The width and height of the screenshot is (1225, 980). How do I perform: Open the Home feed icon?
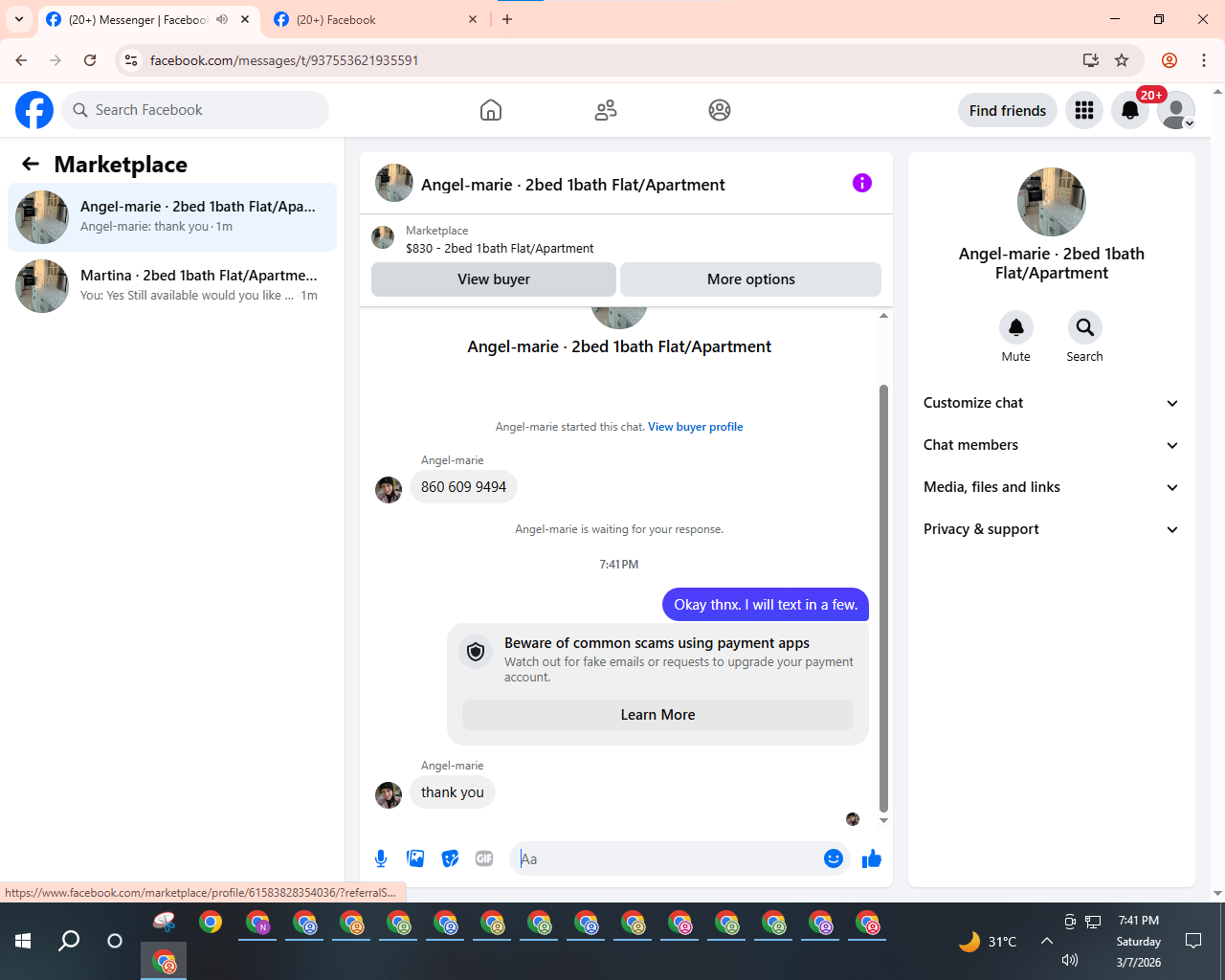point(491,110)
